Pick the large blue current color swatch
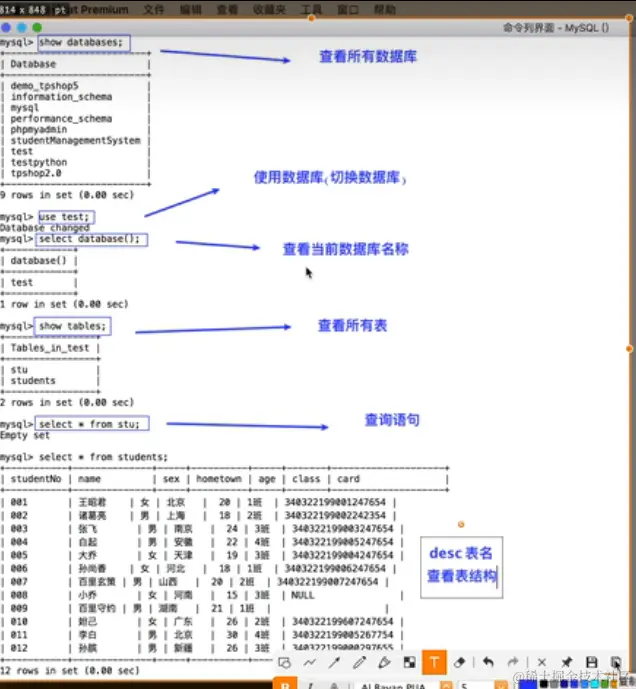This screenshot has height=689, width=636. click(x=528, y=685)
